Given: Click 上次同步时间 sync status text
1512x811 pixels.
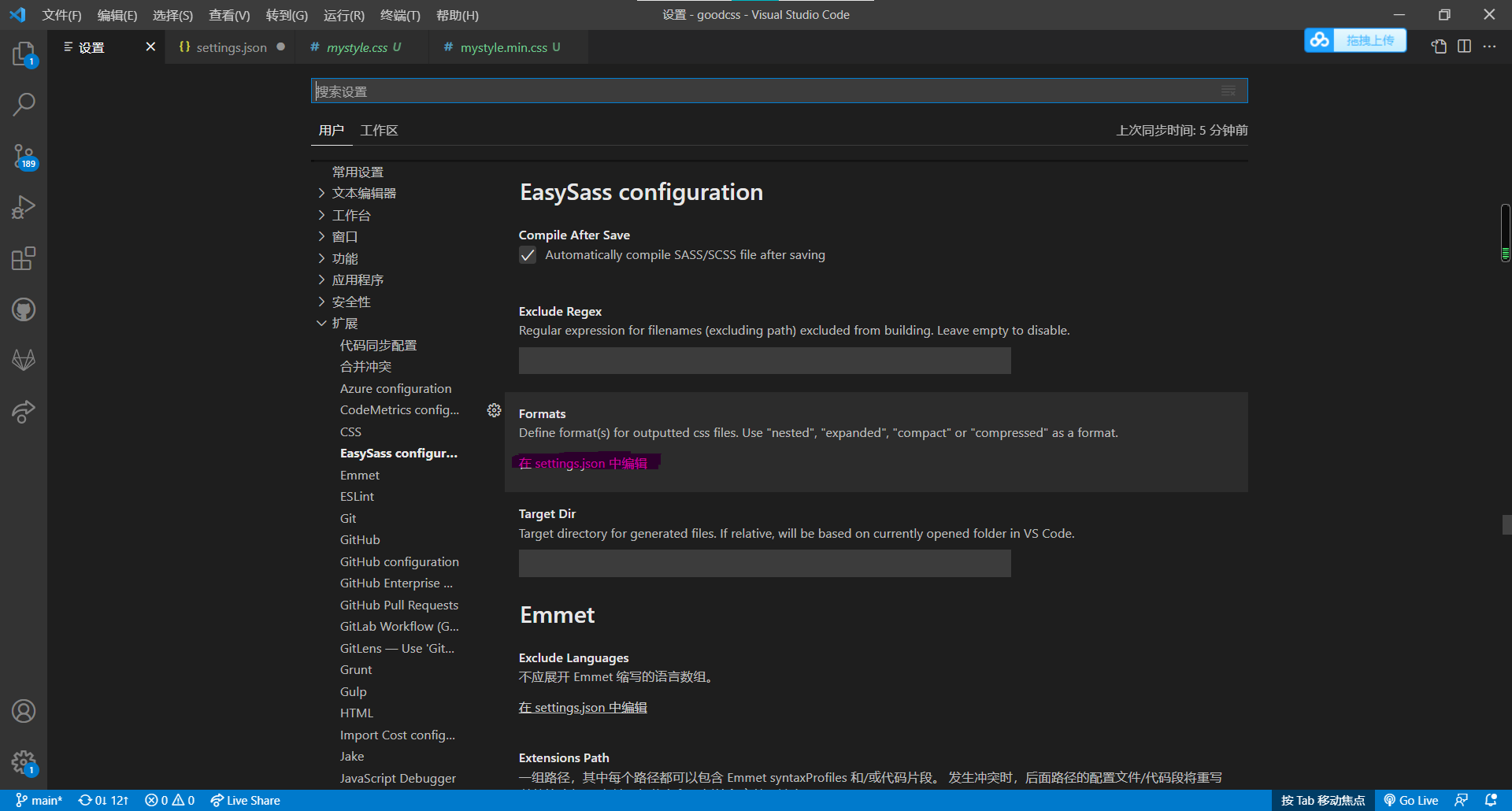Looking at the screenshot, I should [1181, 131].
